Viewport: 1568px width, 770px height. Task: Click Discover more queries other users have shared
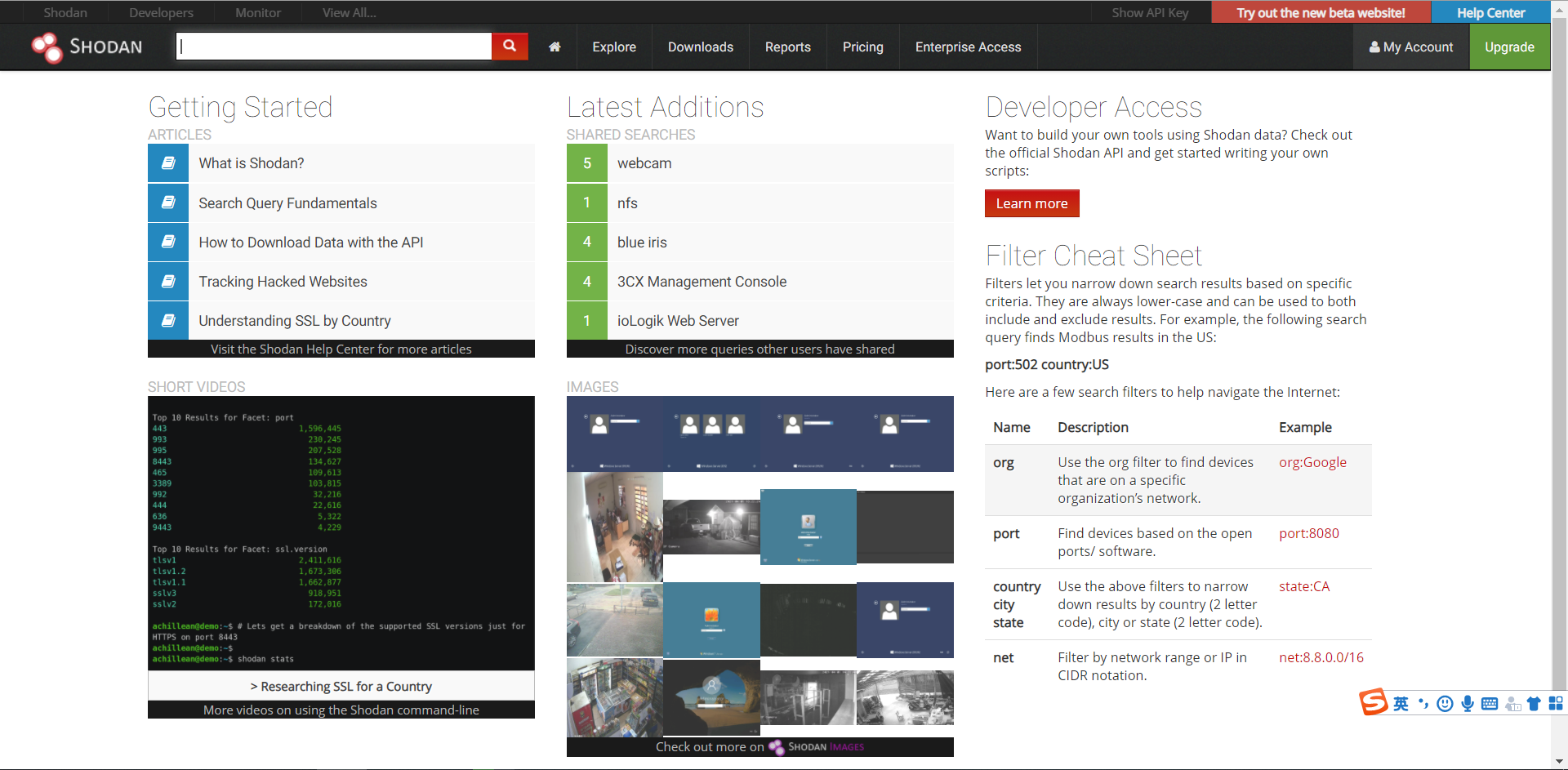click(760, 349)
